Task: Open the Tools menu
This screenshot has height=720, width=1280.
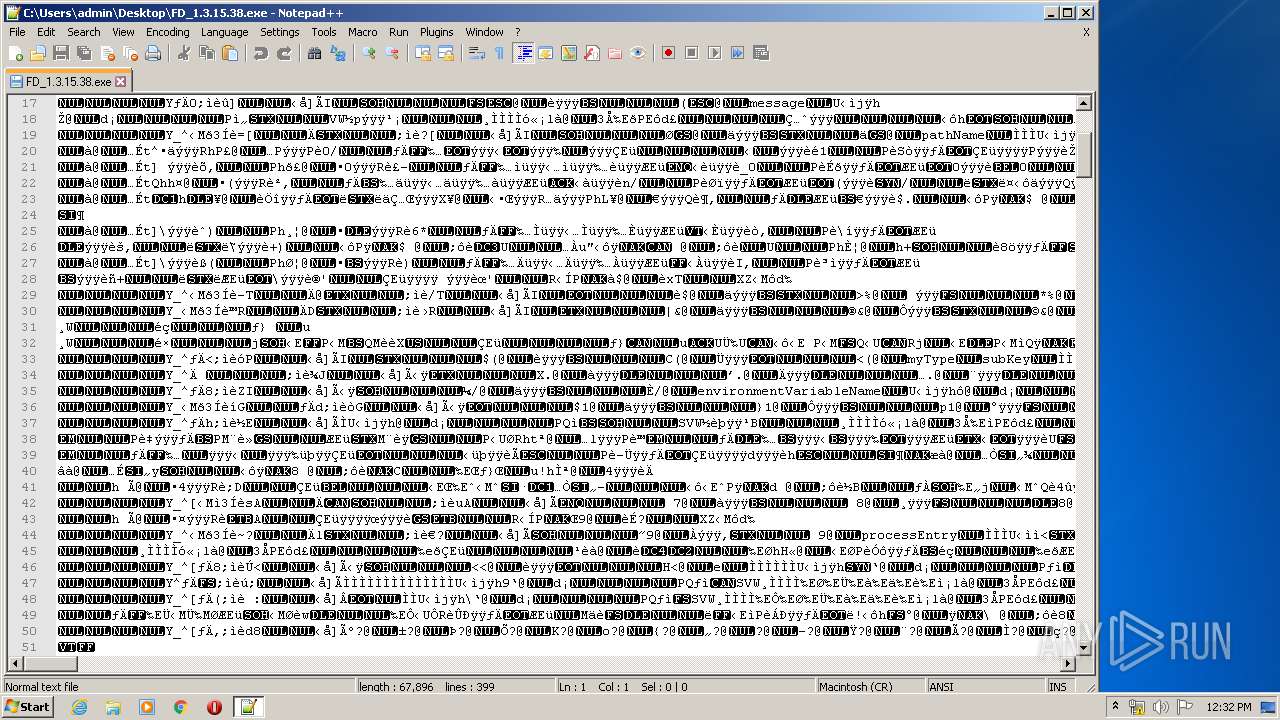Action: 324,32
